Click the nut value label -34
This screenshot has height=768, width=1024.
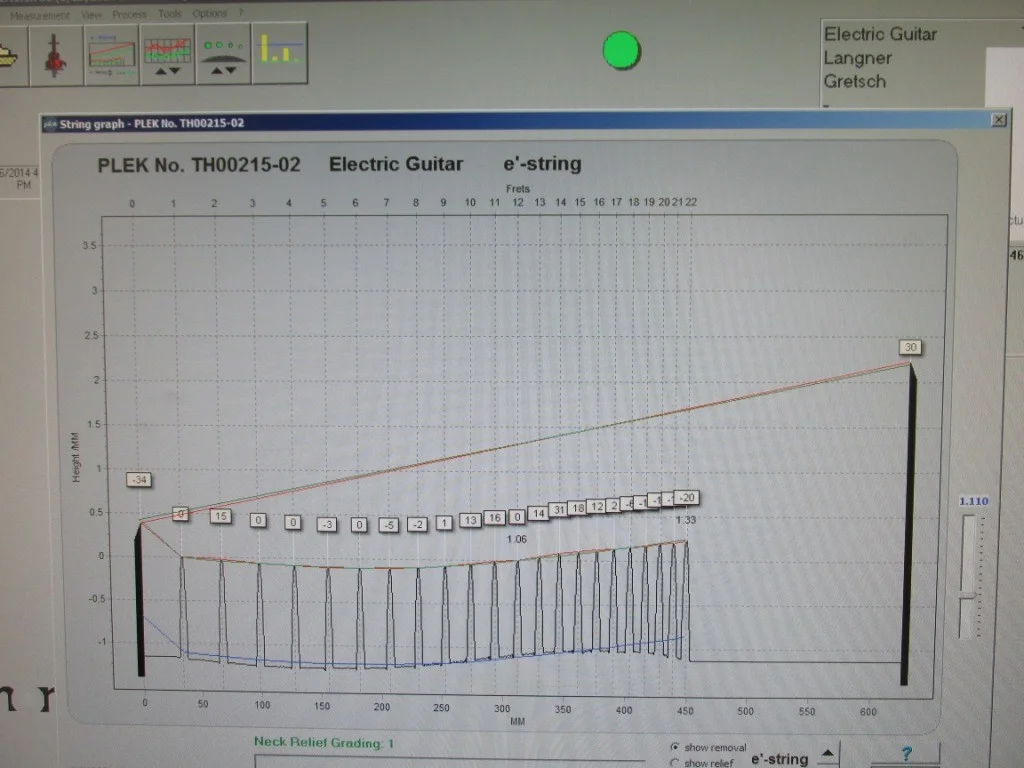tap(139, 480)
